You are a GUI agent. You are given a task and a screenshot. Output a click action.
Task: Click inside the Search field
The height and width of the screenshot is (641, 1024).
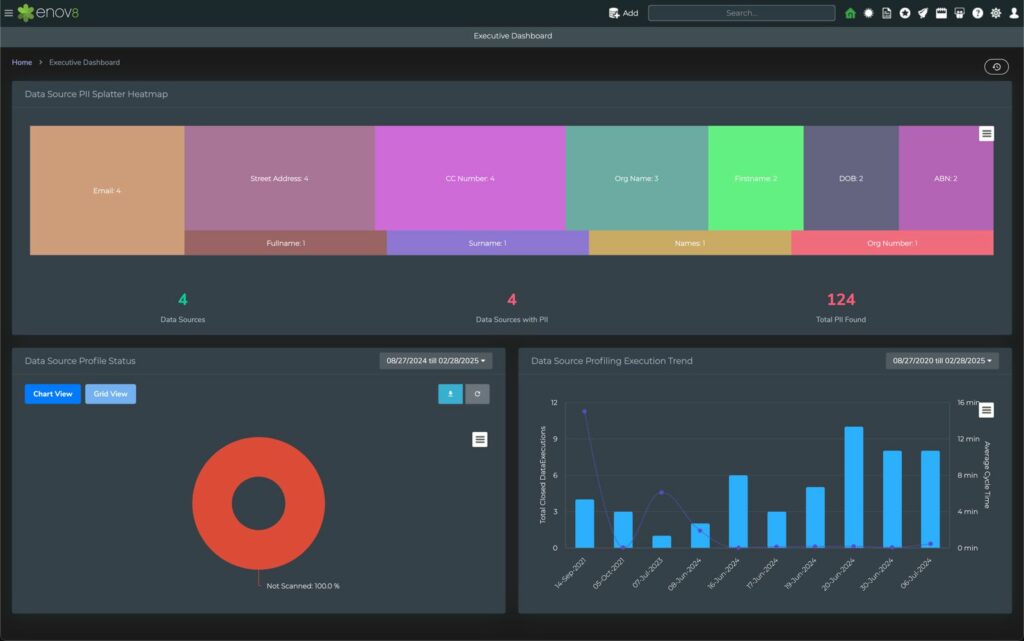[742, 13]
